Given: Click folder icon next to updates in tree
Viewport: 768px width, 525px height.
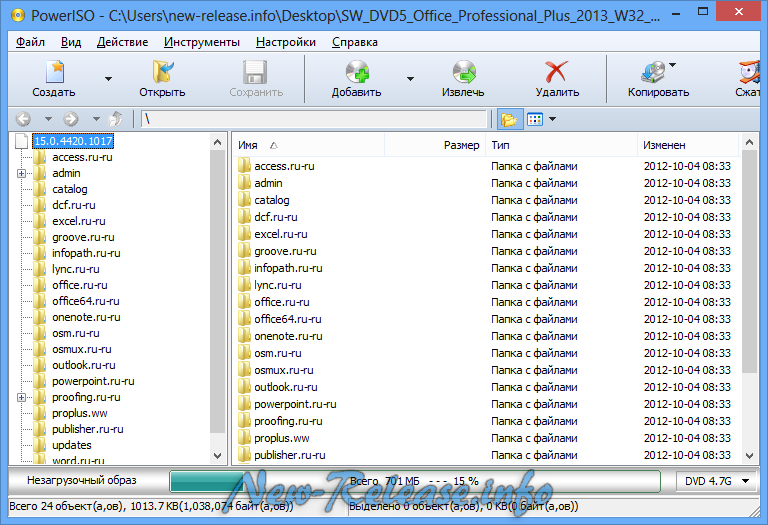Looking at the screenshot, I should pyautogui.click(x=39, y=445).
